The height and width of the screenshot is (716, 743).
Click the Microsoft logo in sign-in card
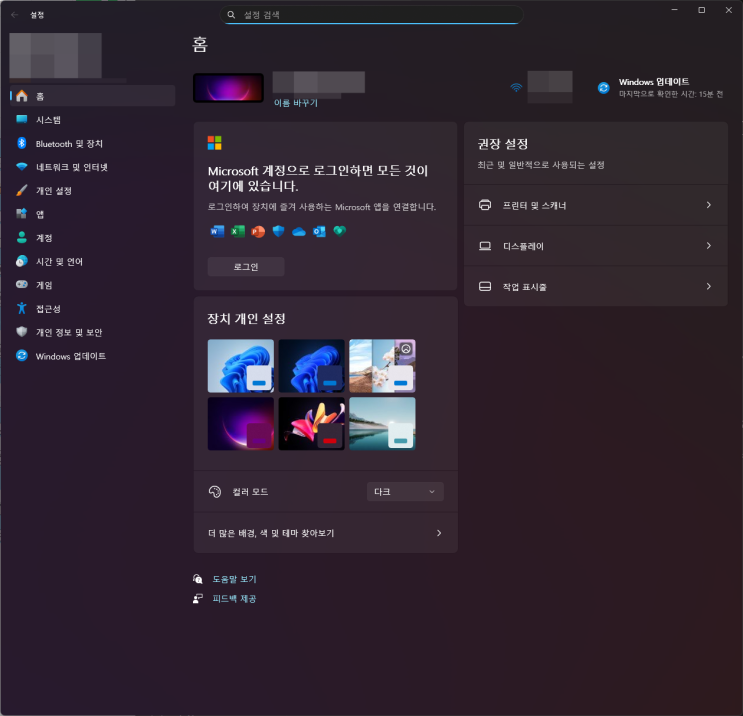(214, 143)
